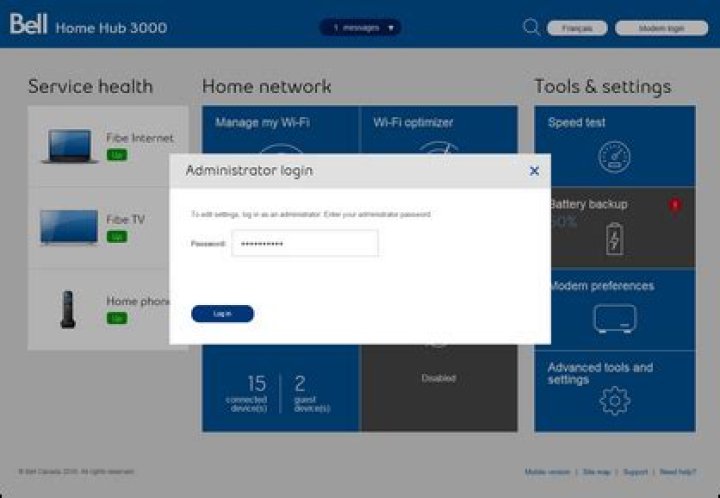Click the Modem preferences modem icon
The height and width of the screenshot is (498, 720).
[615, 319]
